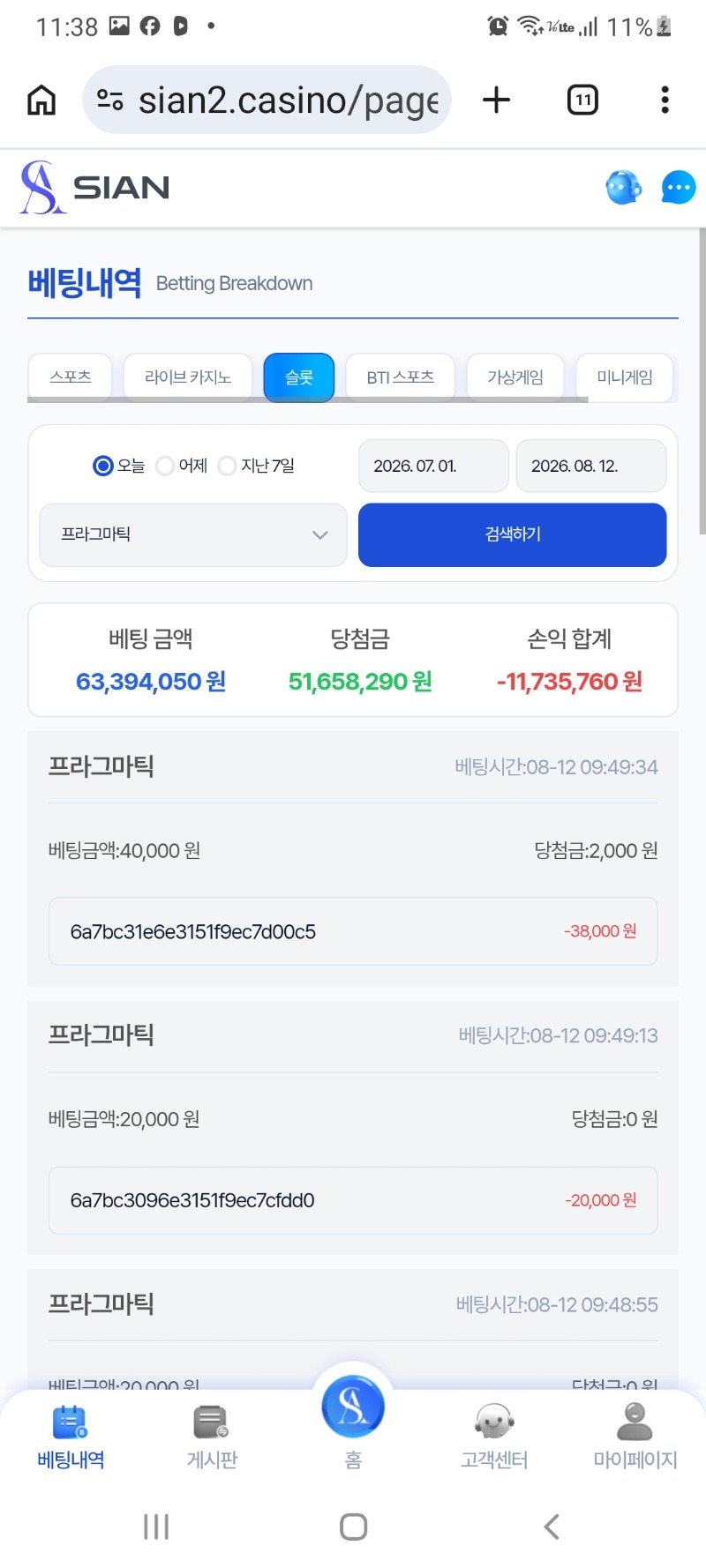Tap the blue robot mascot icon
This screenshot has height=1568, width=706.
pos(623,187)
